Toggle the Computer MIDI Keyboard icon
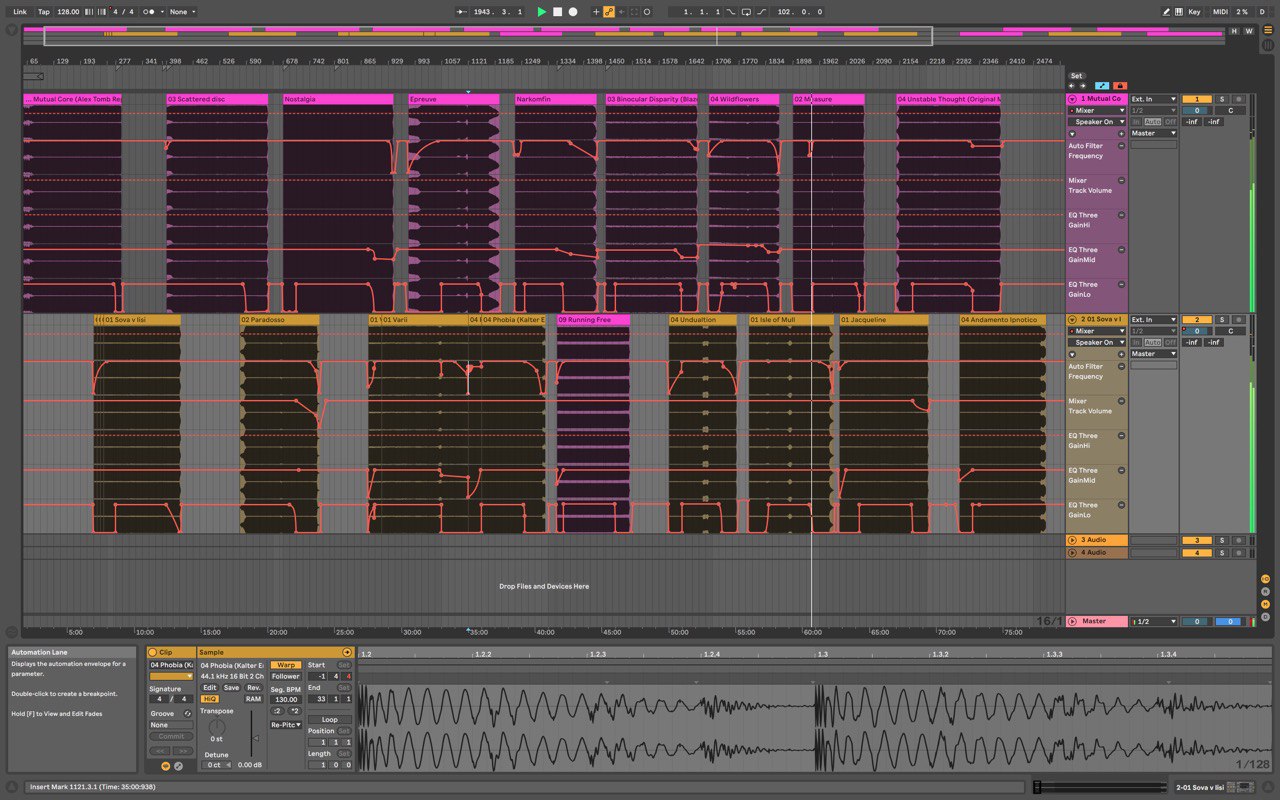This screenshot has width=1280, height=800. (x=1179, y=12)
